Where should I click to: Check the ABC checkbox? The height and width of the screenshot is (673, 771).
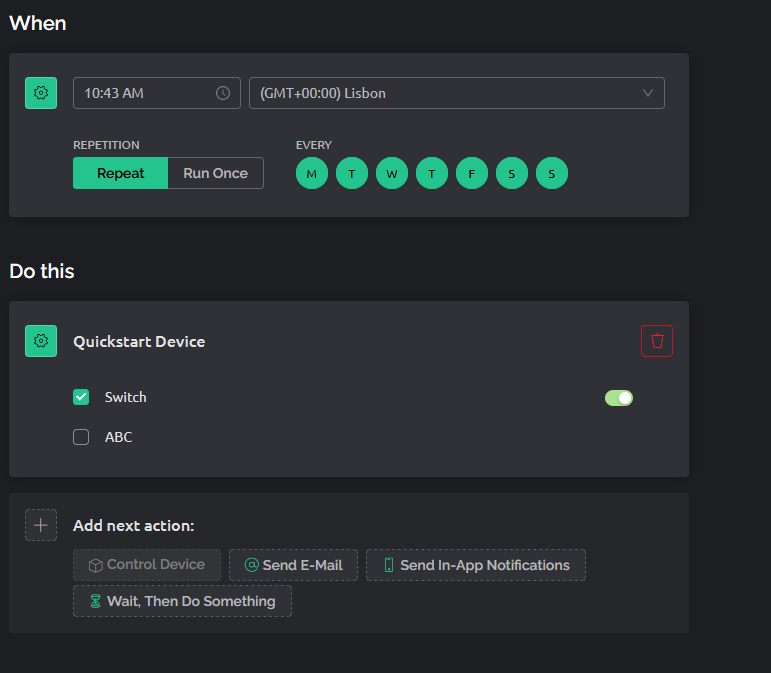(81, 437)
